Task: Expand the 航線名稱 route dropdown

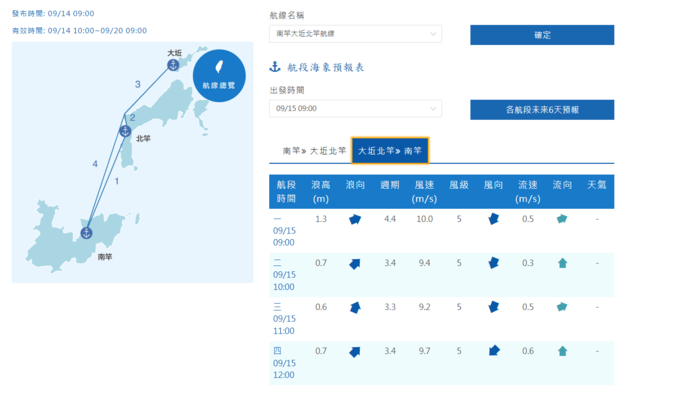Action: tap(355, 34)
